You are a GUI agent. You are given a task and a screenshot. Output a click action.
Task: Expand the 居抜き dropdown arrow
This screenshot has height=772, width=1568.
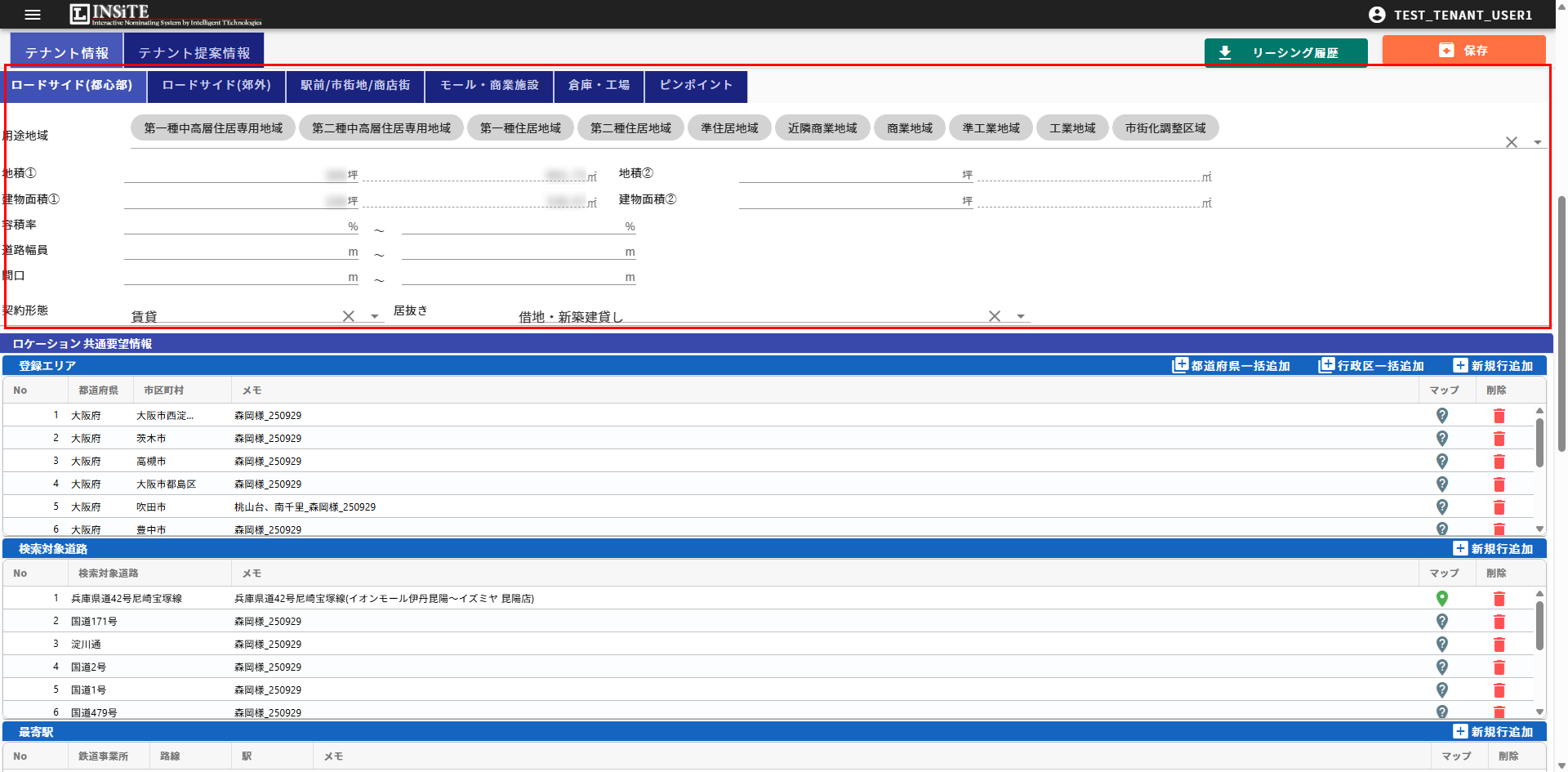[1021, 316]
